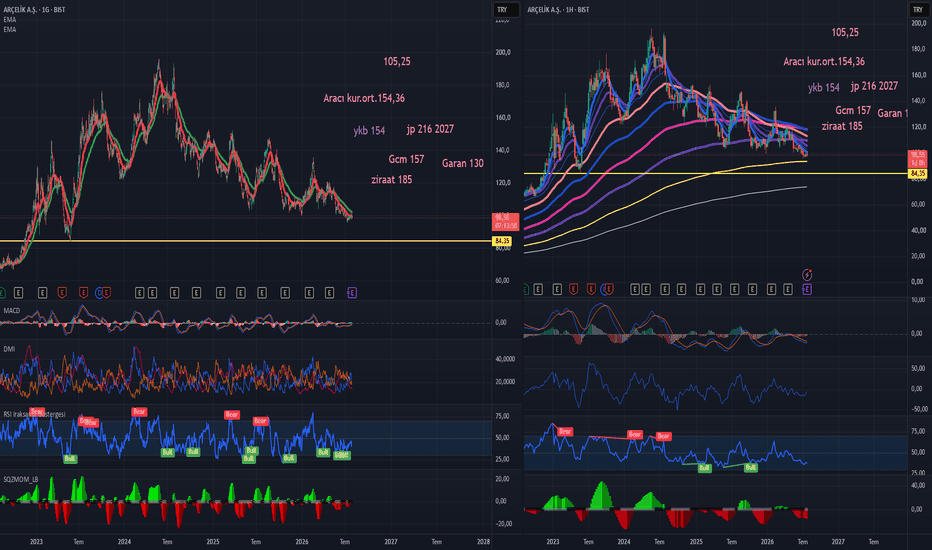The height and width of the screenshot is (550, 932).
Task: Click the 160,0 level on daily price axis
Action: [x=503, y=117]
